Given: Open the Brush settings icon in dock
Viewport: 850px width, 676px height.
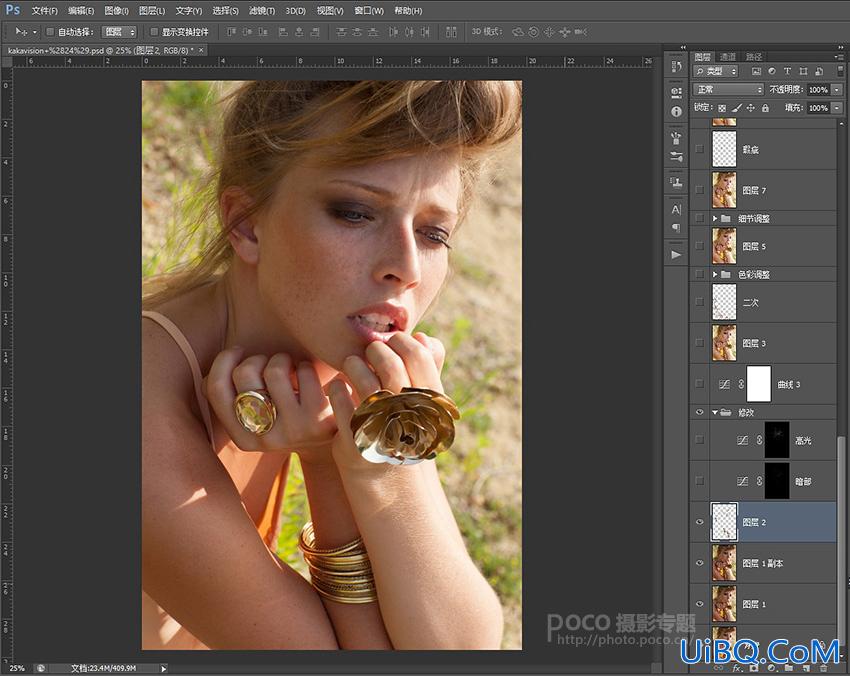Looking at the screenshot, I should pyautogui.click(x=676, y=157).
